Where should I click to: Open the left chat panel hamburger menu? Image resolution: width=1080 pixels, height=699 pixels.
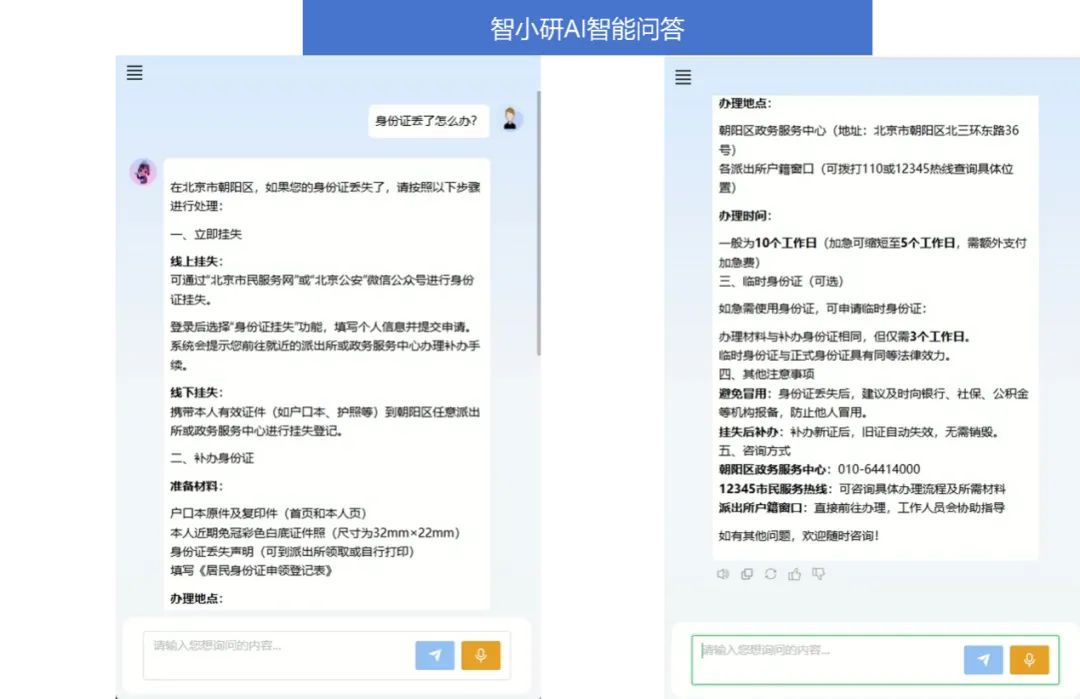(x=135, y=72)
